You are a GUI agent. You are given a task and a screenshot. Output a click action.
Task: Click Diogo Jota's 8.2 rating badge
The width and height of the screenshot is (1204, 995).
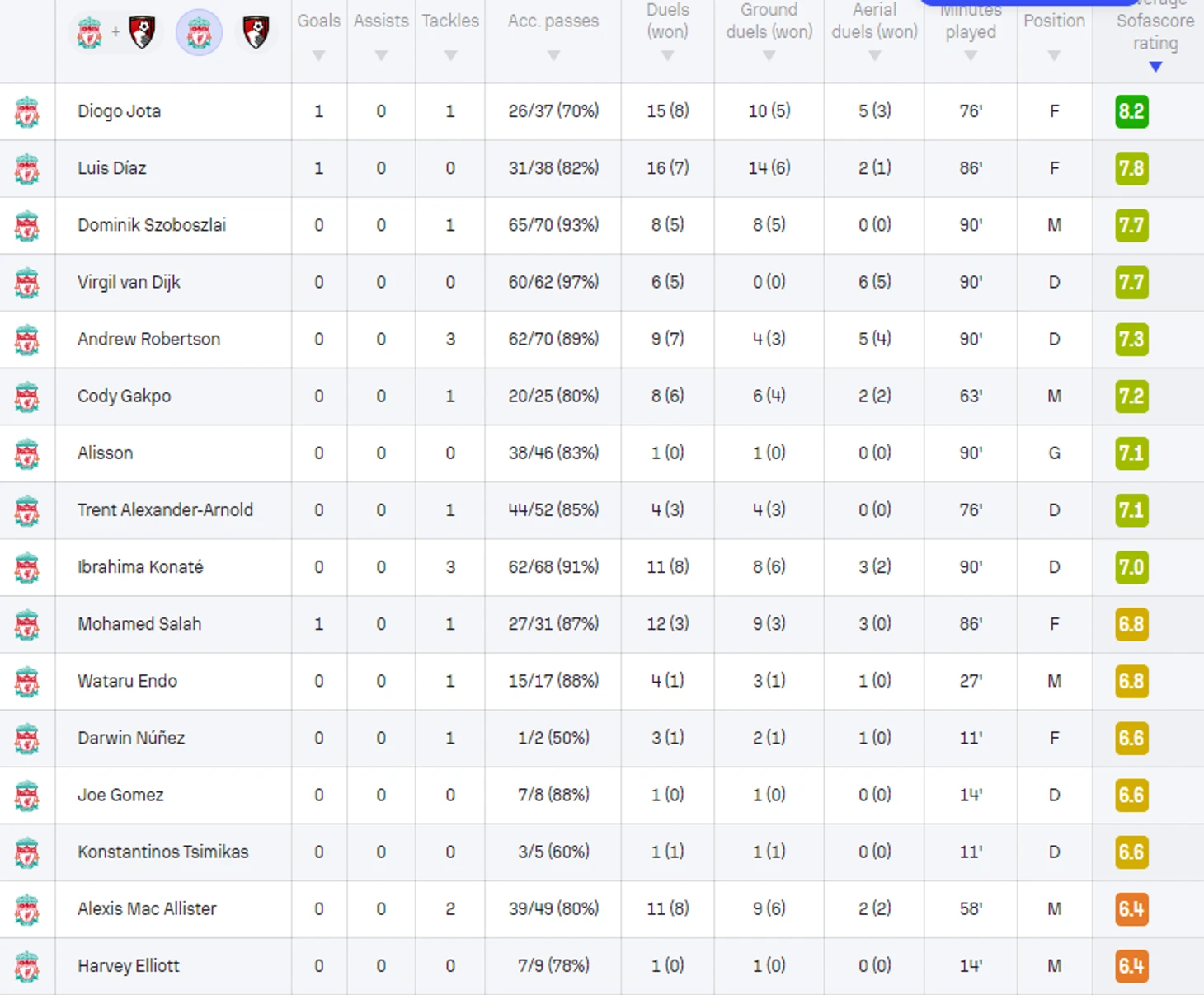click(1131, 111)
